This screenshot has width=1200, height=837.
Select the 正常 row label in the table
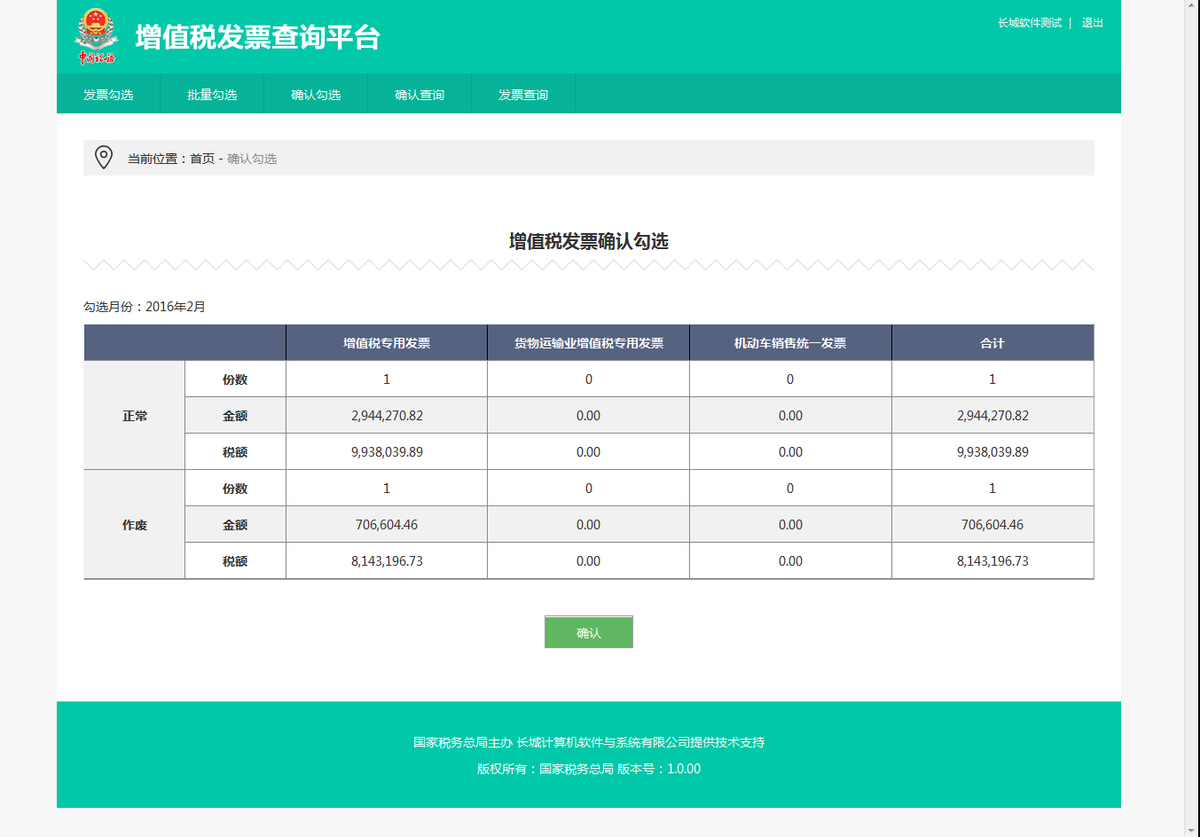click(x=133, y=415)
